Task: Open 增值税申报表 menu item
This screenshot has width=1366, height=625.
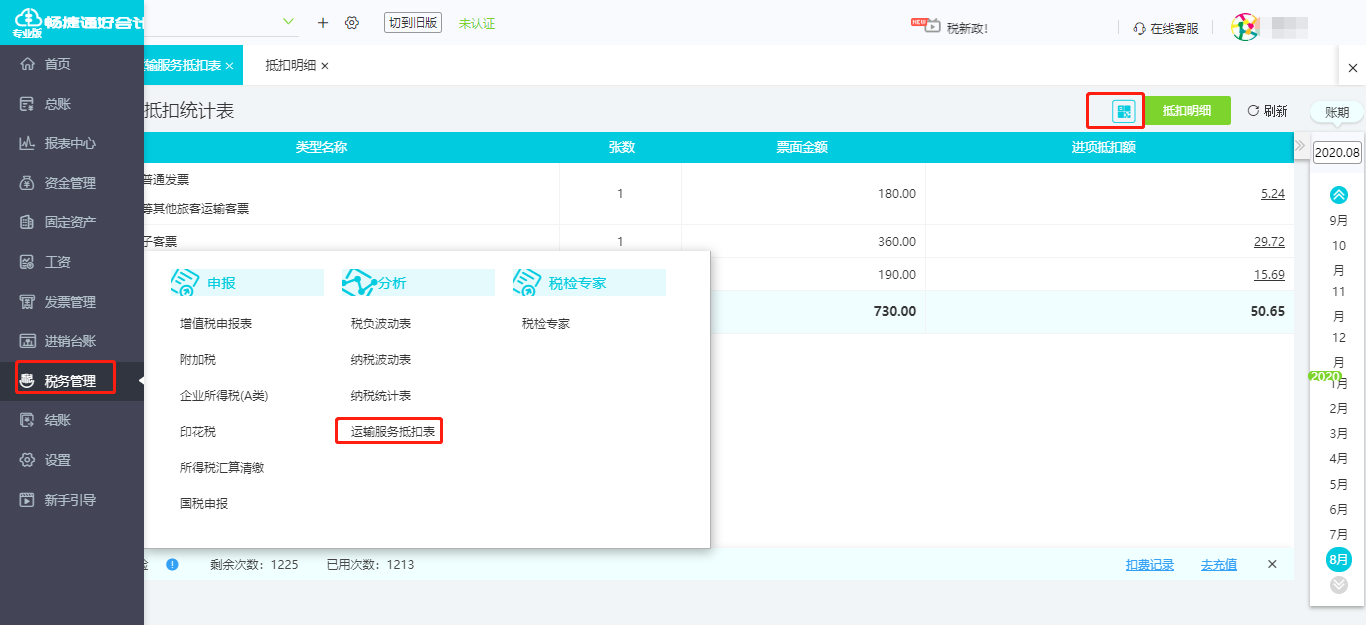Action: point(216,324)
